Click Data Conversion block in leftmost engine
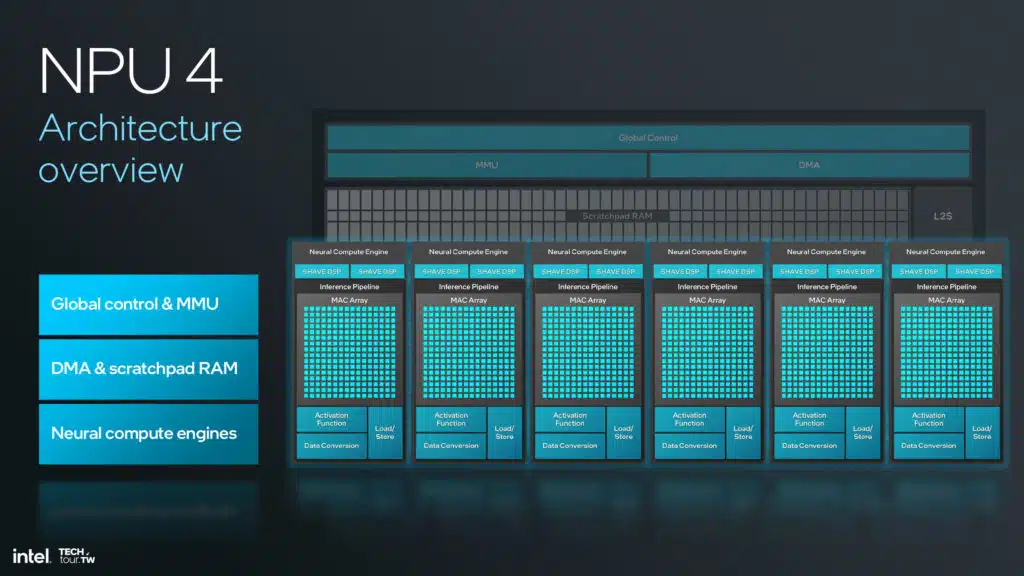Viewport: 1024px width, 576px height. coord(332,446)
